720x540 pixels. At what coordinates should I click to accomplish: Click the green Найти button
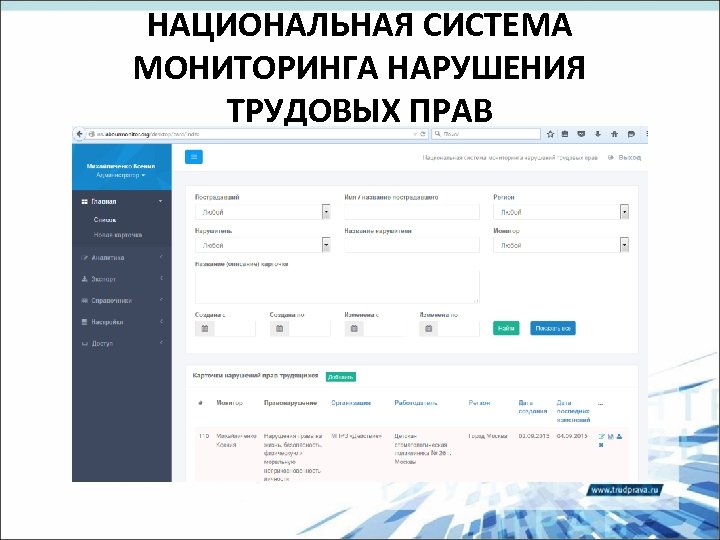point(506,328)
